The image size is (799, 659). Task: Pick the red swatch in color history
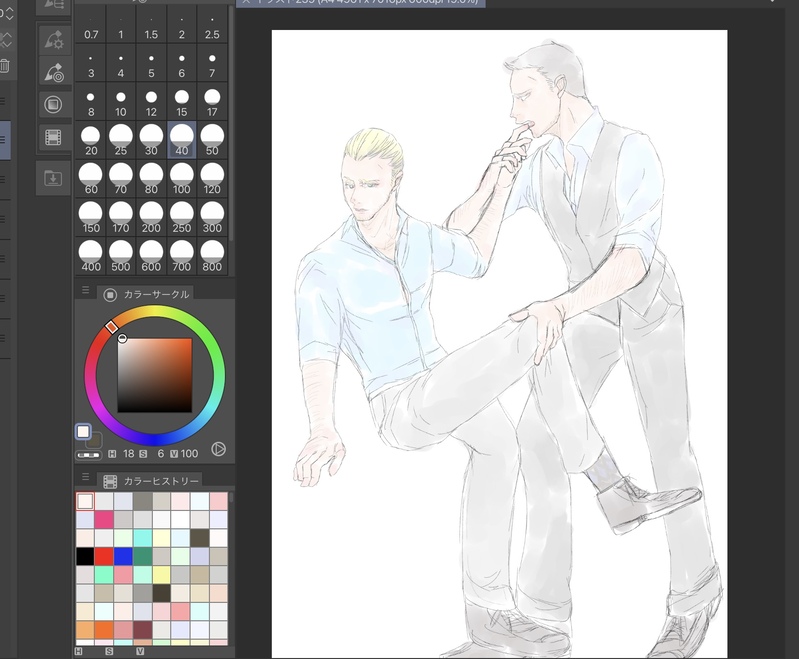(x=104, y=556)
